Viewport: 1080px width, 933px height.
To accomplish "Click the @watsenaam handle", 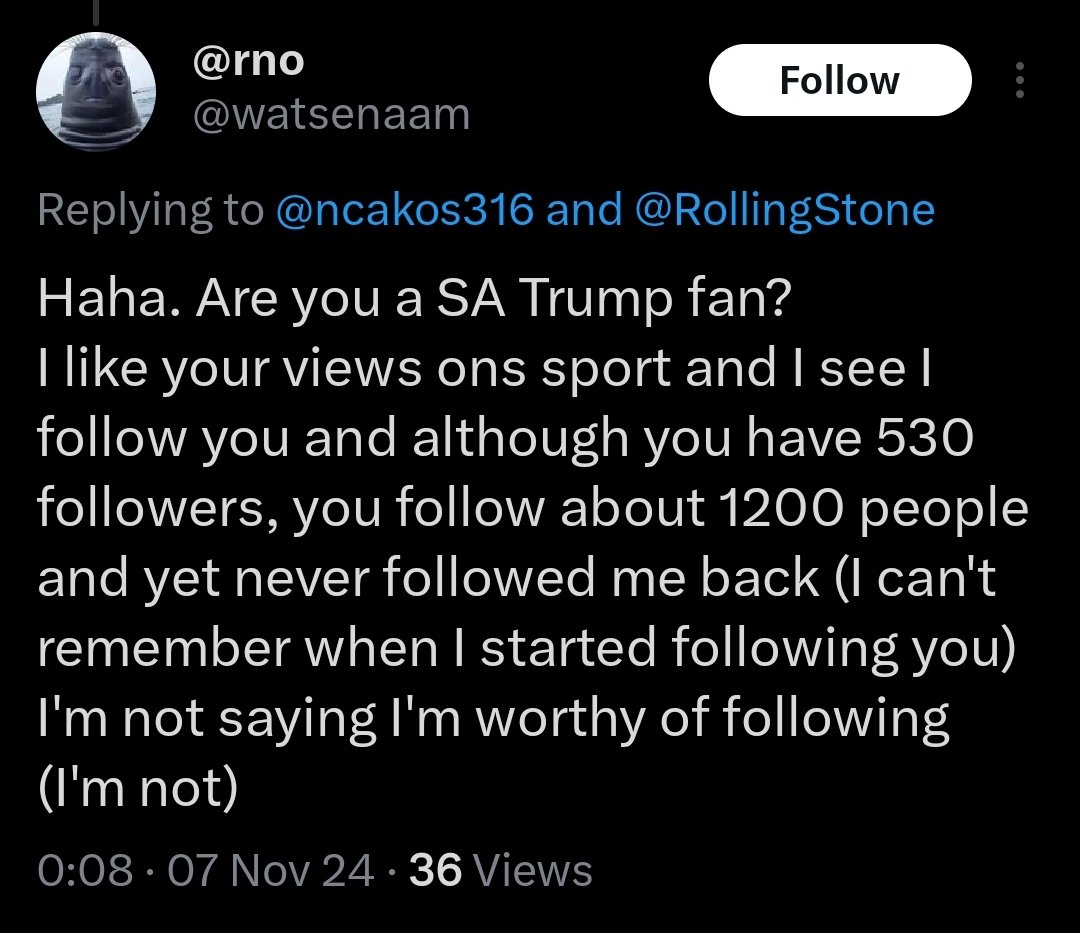I will [x=330, y=116].
